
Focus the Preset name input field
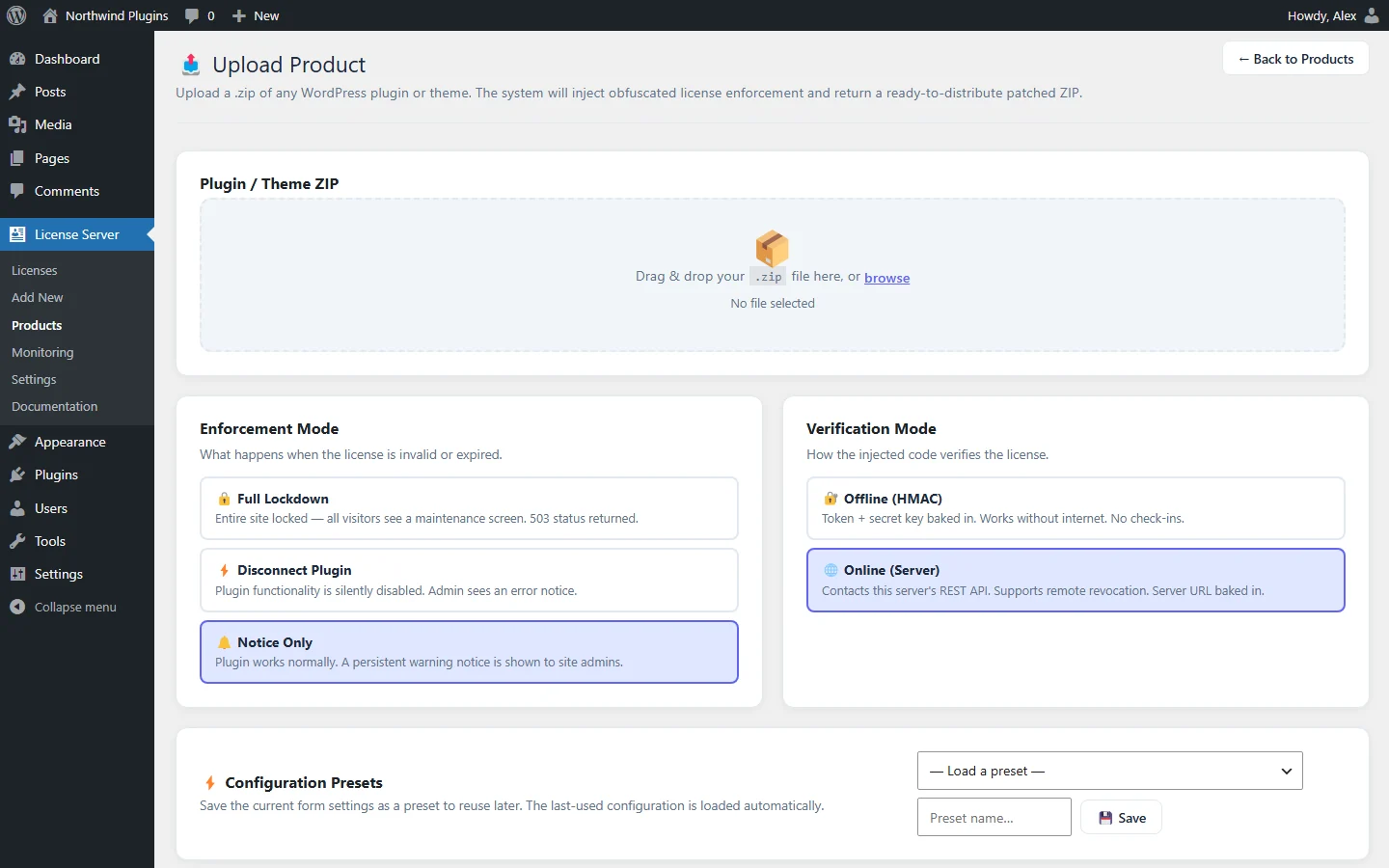(994, 817)
